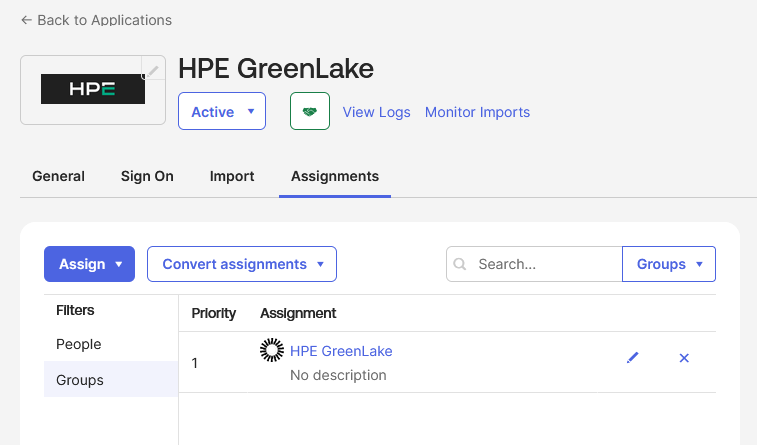
Task: Open the HPE GreenLake assignment link
Action: 341,351
